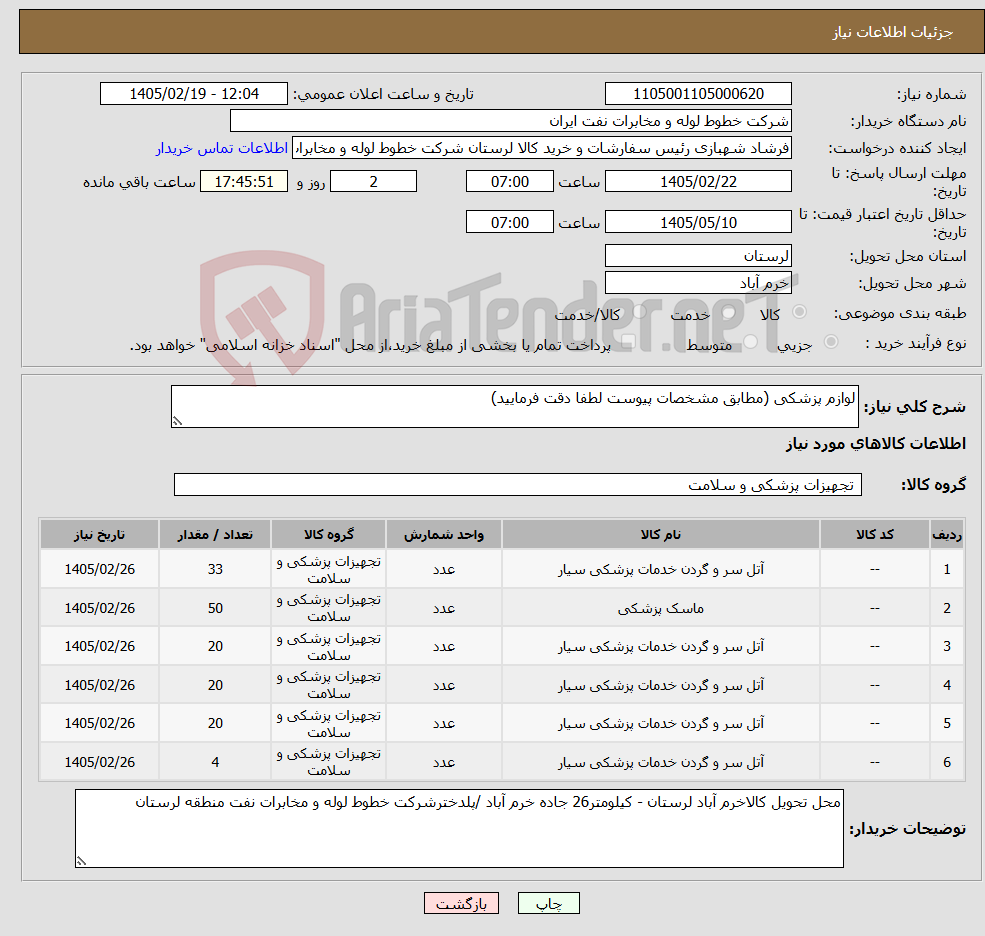Click the اطلاعات کالاهای مورد نیاز heading
The width and height of the screenshot is (985, 936).
tap(875, 444)
